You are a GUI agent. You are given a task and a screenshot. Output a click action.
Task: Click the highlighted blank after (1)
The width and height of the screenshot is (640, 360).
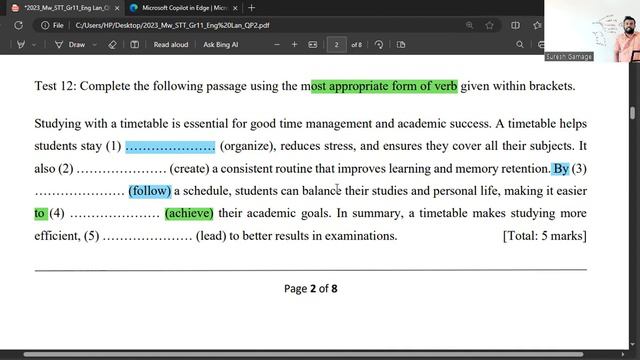pyautogui.click(x=170, y=147)
